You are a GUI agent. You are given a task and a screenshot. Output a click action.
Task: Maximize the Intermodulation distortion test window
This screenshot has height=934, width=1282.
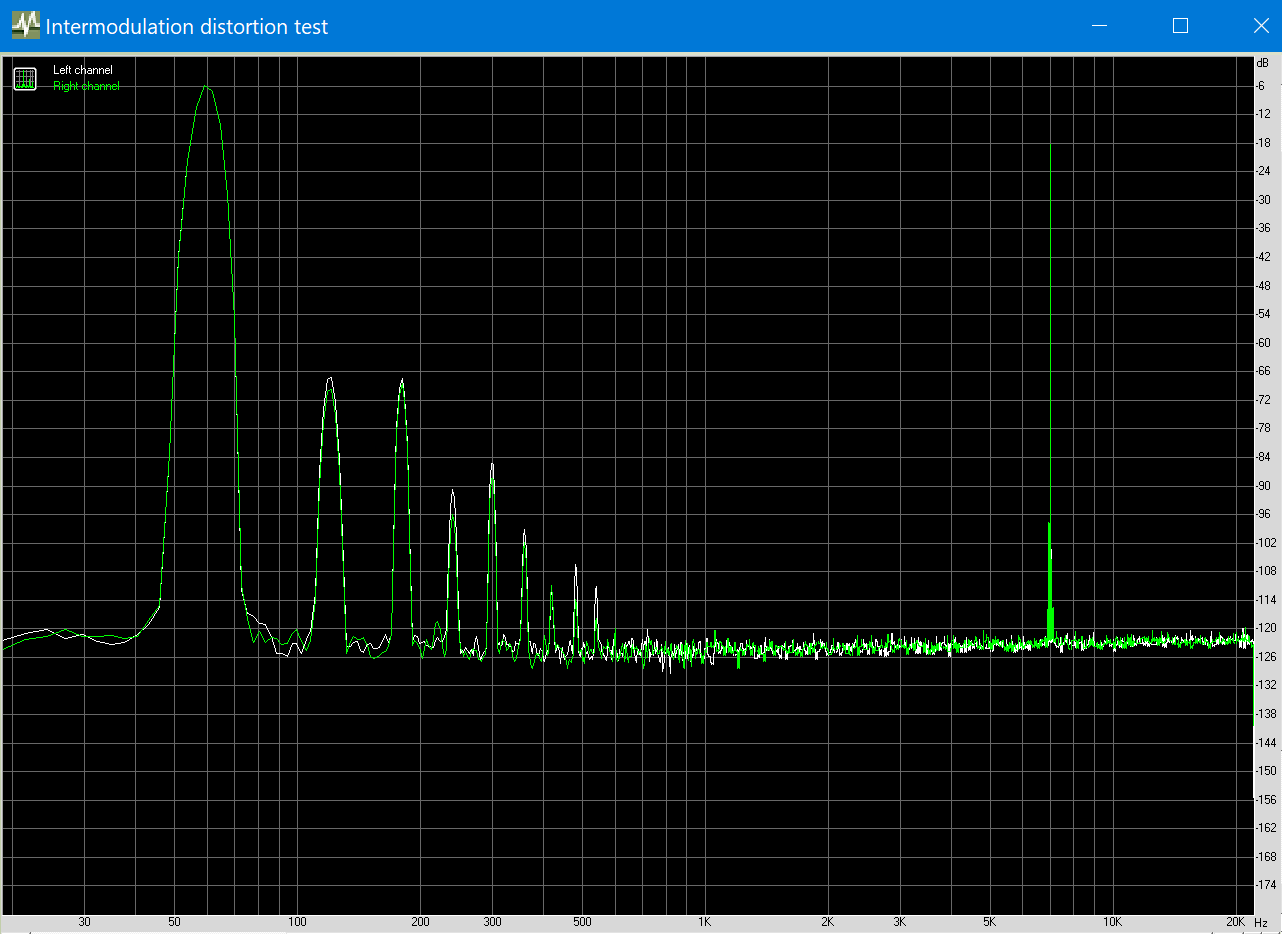point(1180,26)
